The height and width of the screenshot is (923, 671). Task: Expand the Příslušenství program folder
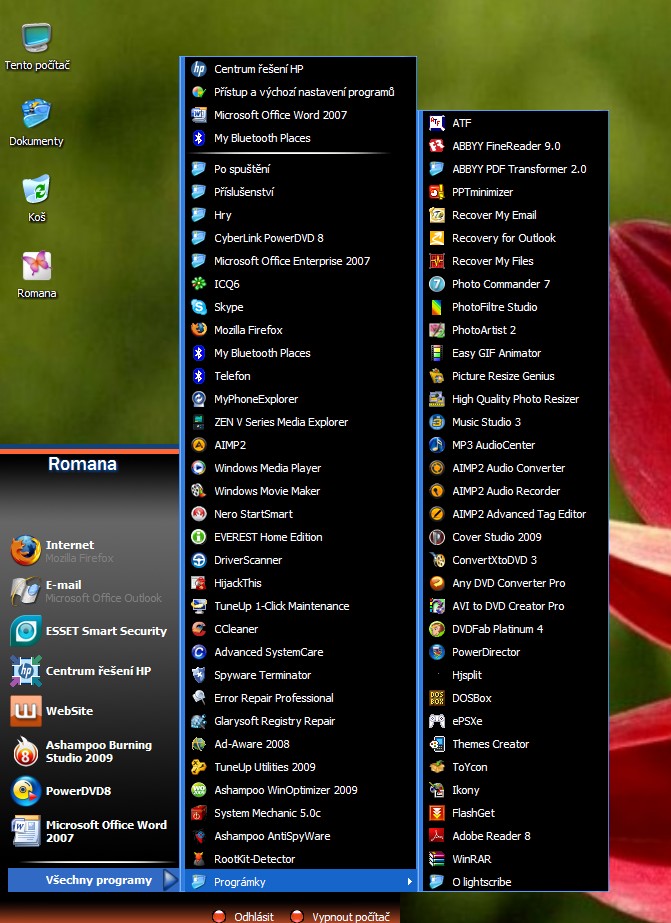point(243,192)
